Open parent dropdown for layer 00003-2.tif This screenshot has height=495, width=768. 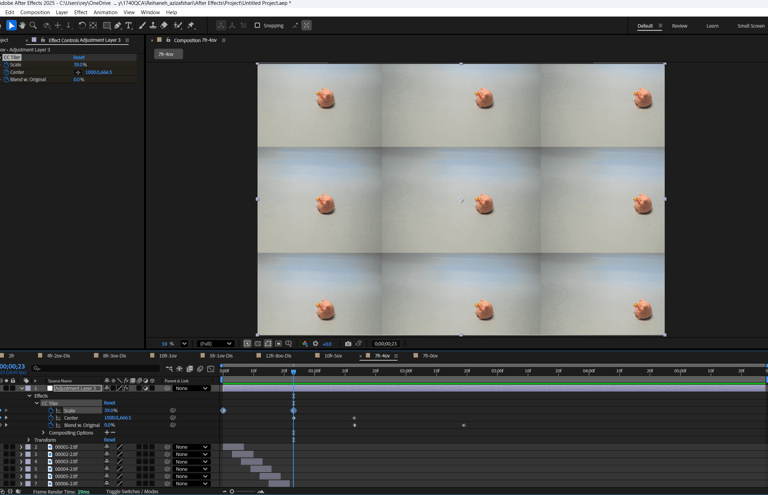tap(192, 462)
